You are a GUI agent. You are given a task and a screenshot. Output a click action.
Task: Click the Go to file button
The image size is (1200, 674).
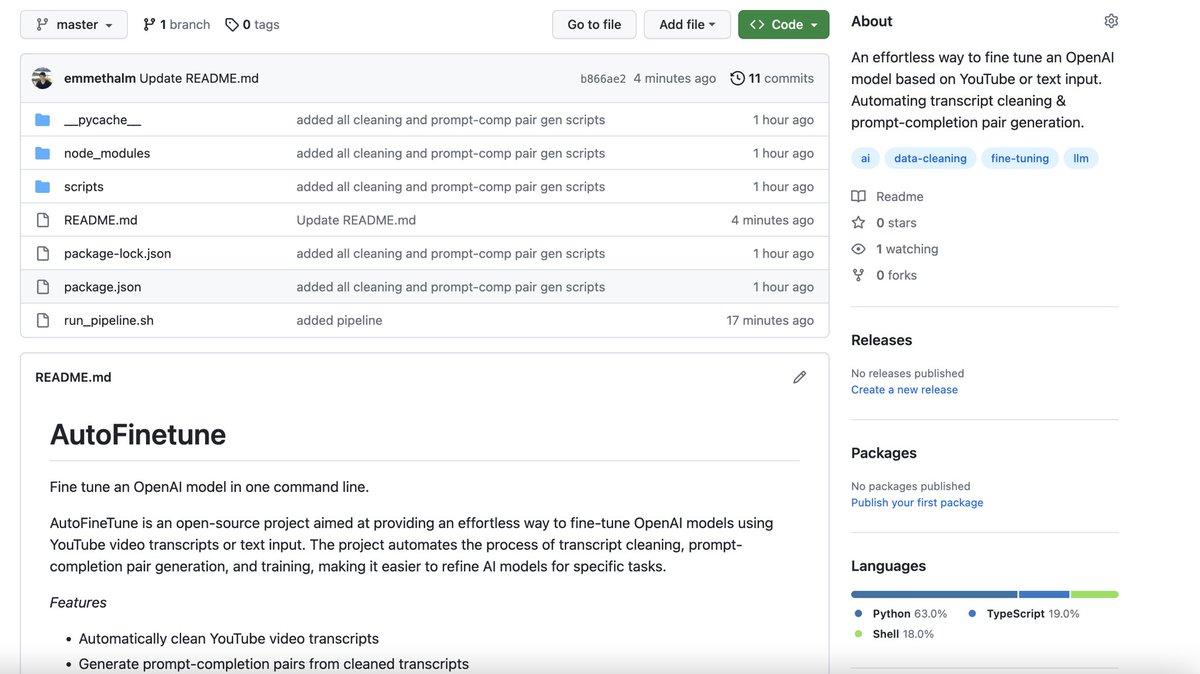[x=594, y=24]
